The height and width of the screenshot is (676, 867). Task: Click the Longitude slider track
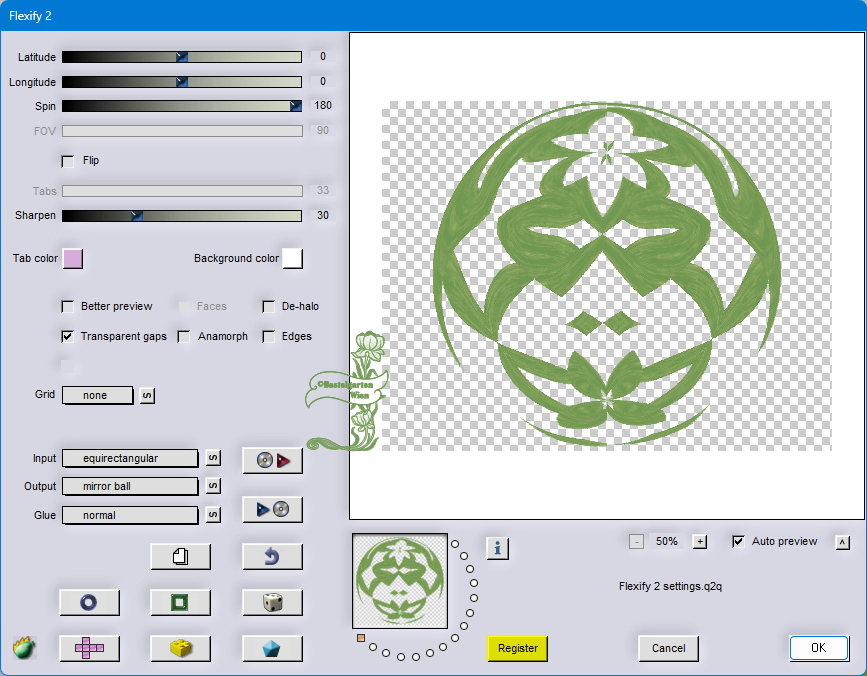click(x=182, y=82)
